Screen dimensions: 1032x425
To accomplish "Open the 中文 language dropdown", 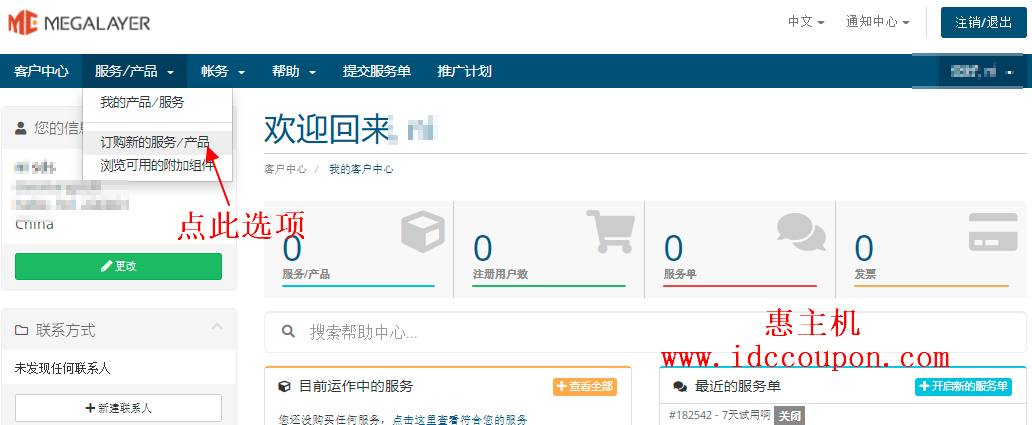I will pos(806,22).
